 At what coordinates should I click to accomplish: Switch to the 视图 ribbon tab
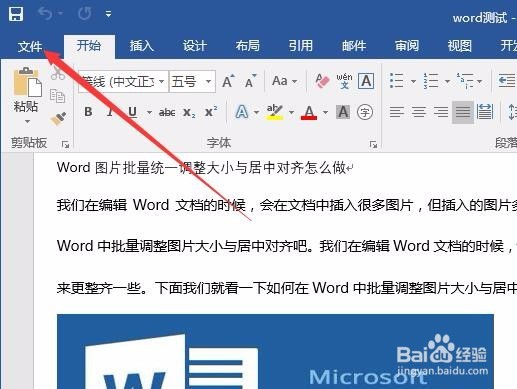(460, 46)
